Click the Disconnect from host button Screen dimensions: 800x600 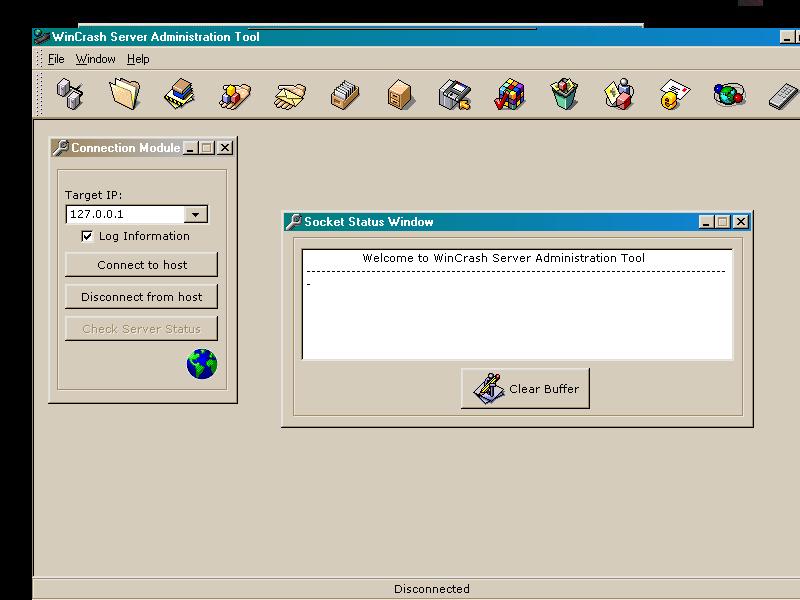point(142,296)
